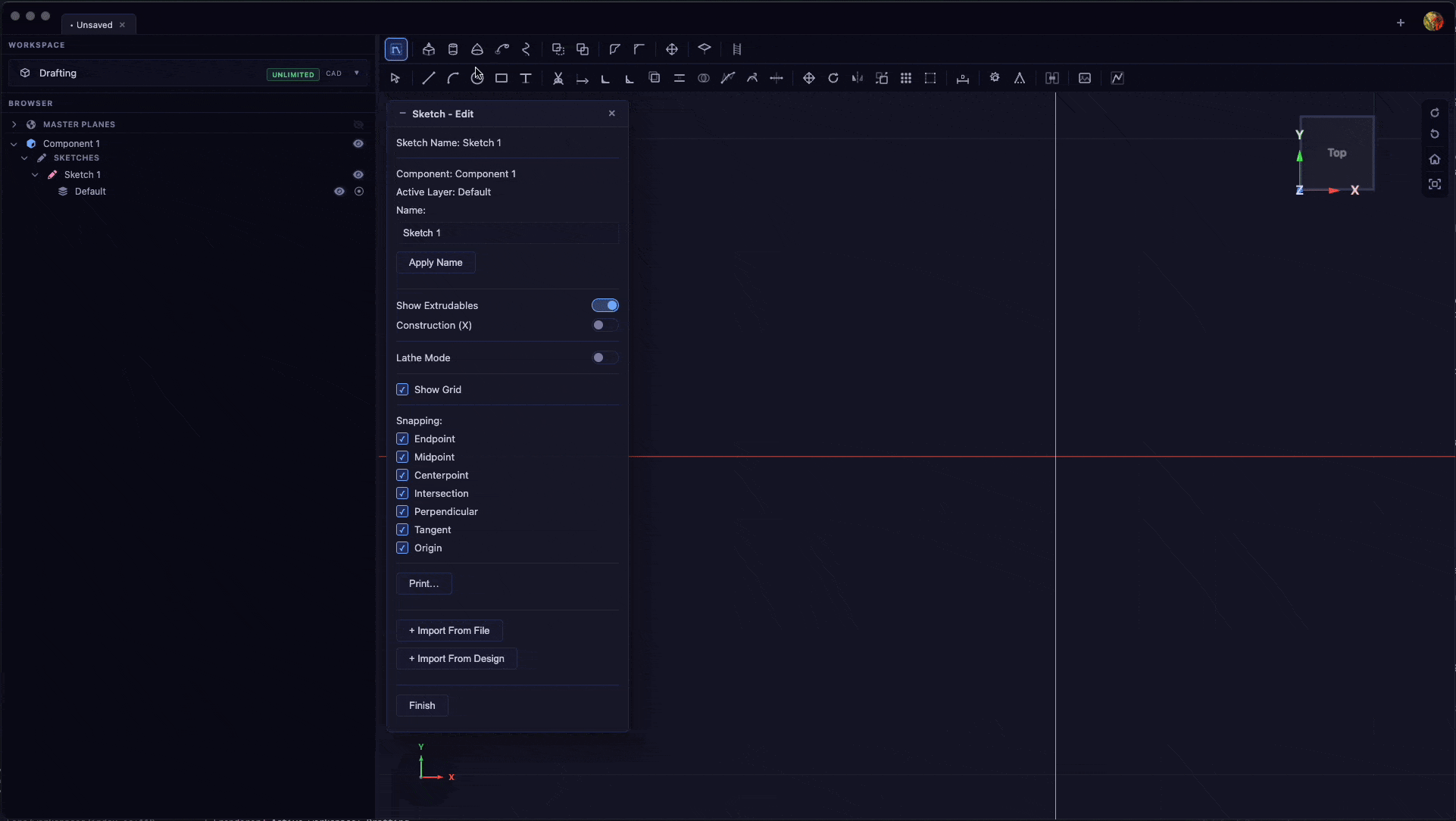Choose the Arc drawing tool

point(453,78)
